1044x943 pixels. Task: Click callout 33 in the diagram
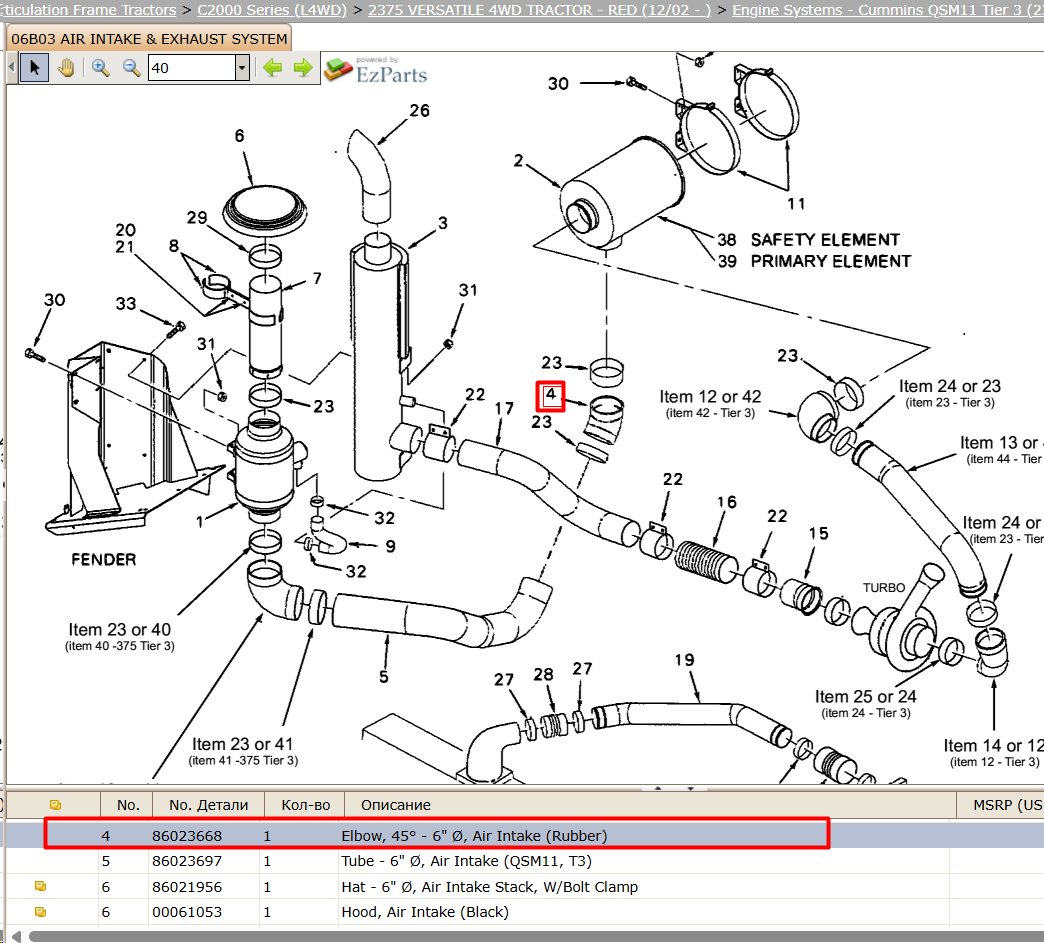click(126, 304)
